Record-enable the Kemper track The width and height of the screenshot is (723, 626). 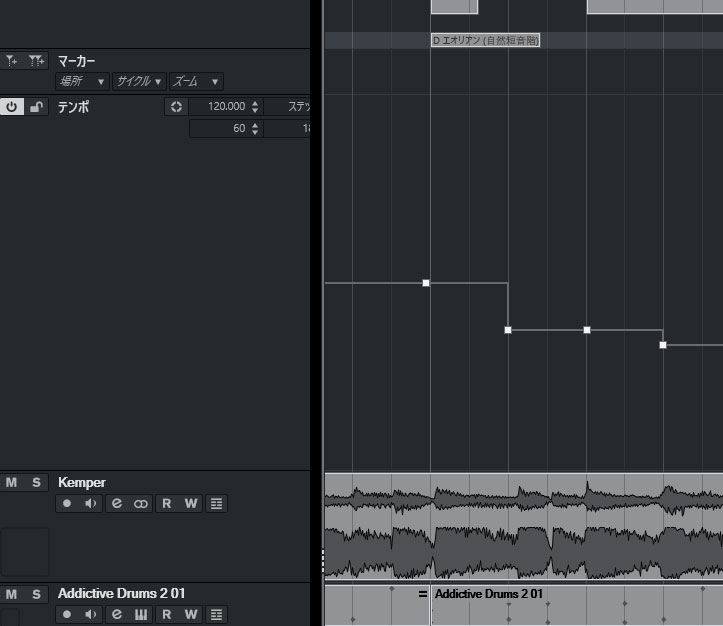pos(67,504)
